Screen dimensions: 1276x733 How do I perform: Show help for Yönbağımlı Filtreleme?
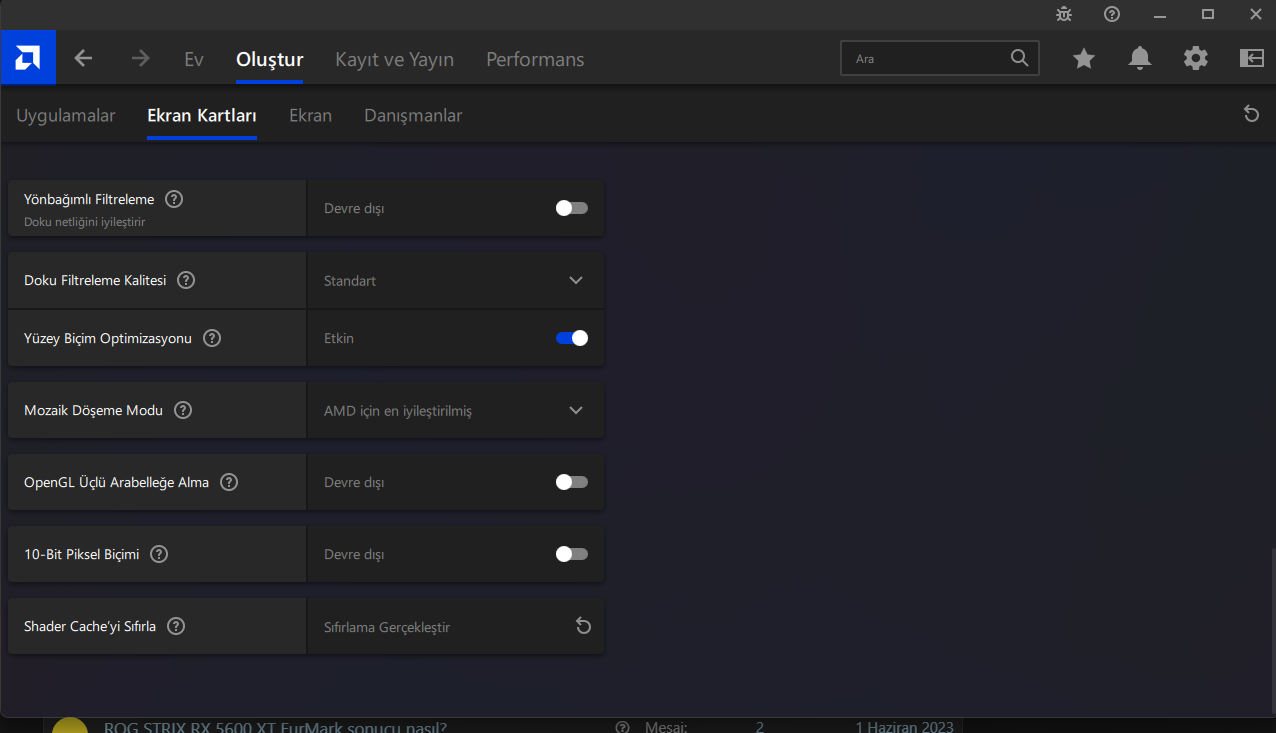click(x=174, y=199)
